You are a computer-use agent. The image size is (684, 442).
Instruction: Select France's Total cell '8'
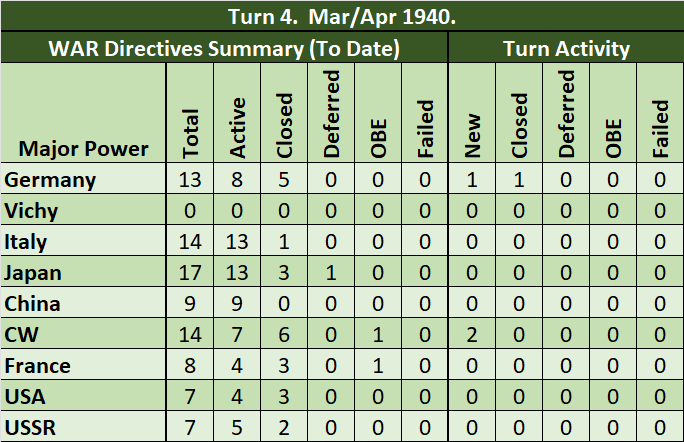coord(190,366)
